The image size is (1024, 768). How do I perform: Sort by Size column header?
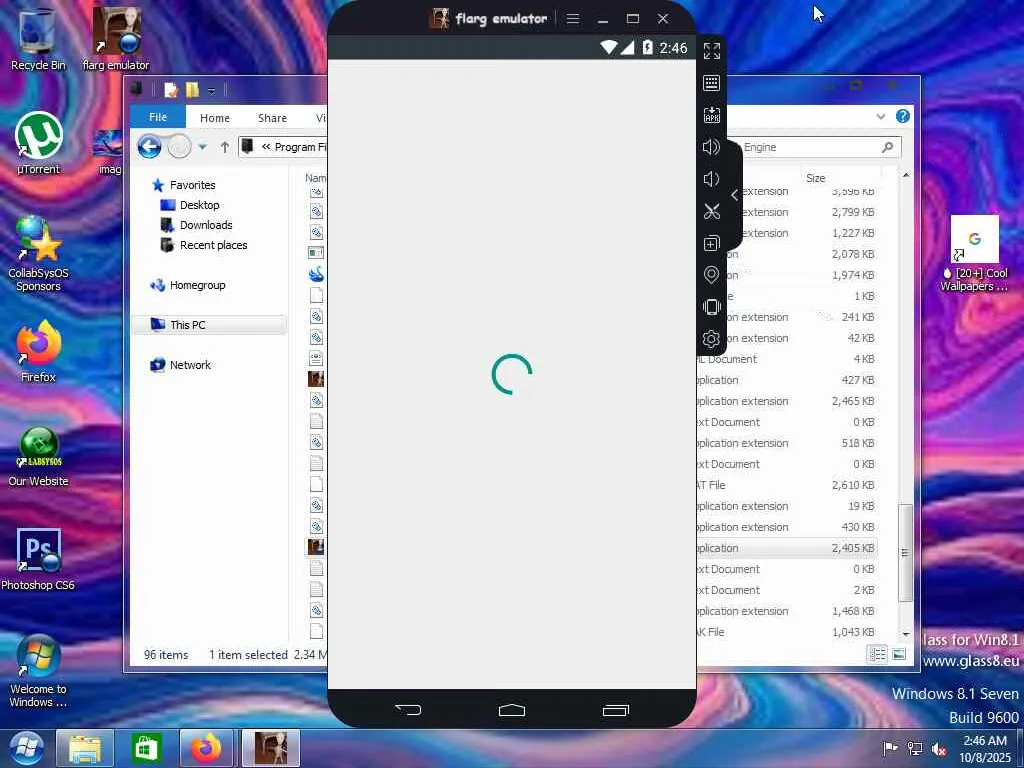point(816,178)
